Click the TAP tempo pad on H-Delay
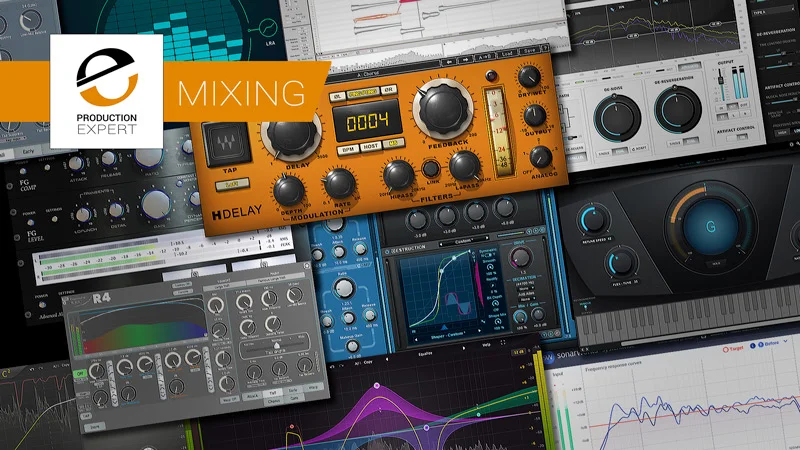Image resolution: width=800 pixels, height=450 pixels. point(227,144)
